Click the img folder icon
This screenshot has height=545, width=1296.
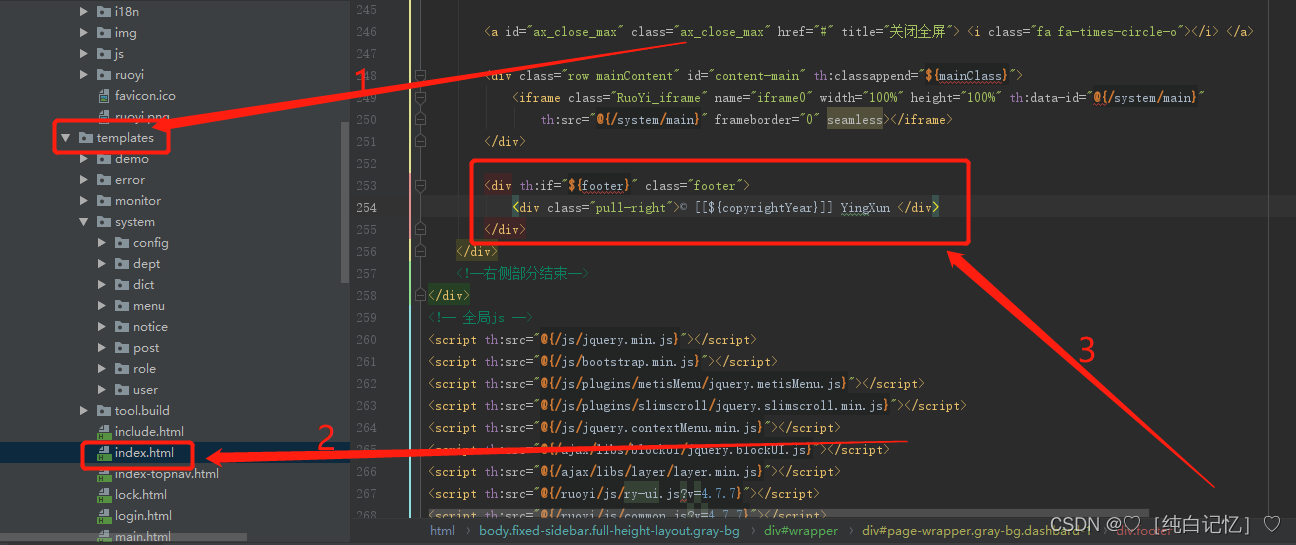(x=104, y=33)
